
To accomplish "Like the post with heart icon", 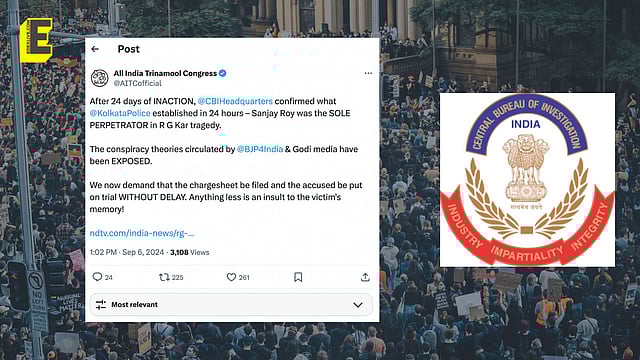I will [231, 277].
